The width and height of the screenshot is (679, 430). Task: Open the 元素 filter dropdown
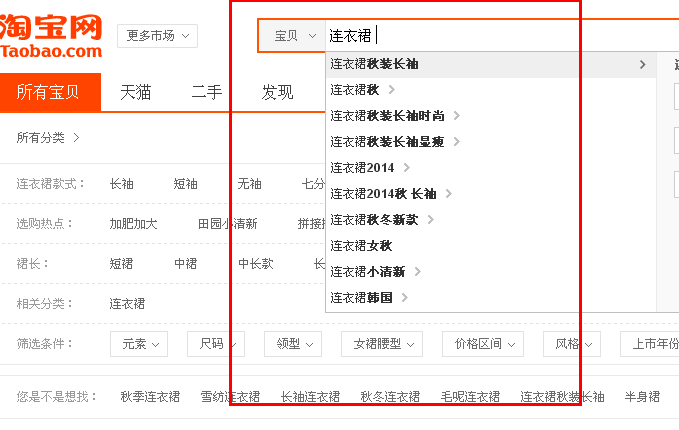[139, 344]
